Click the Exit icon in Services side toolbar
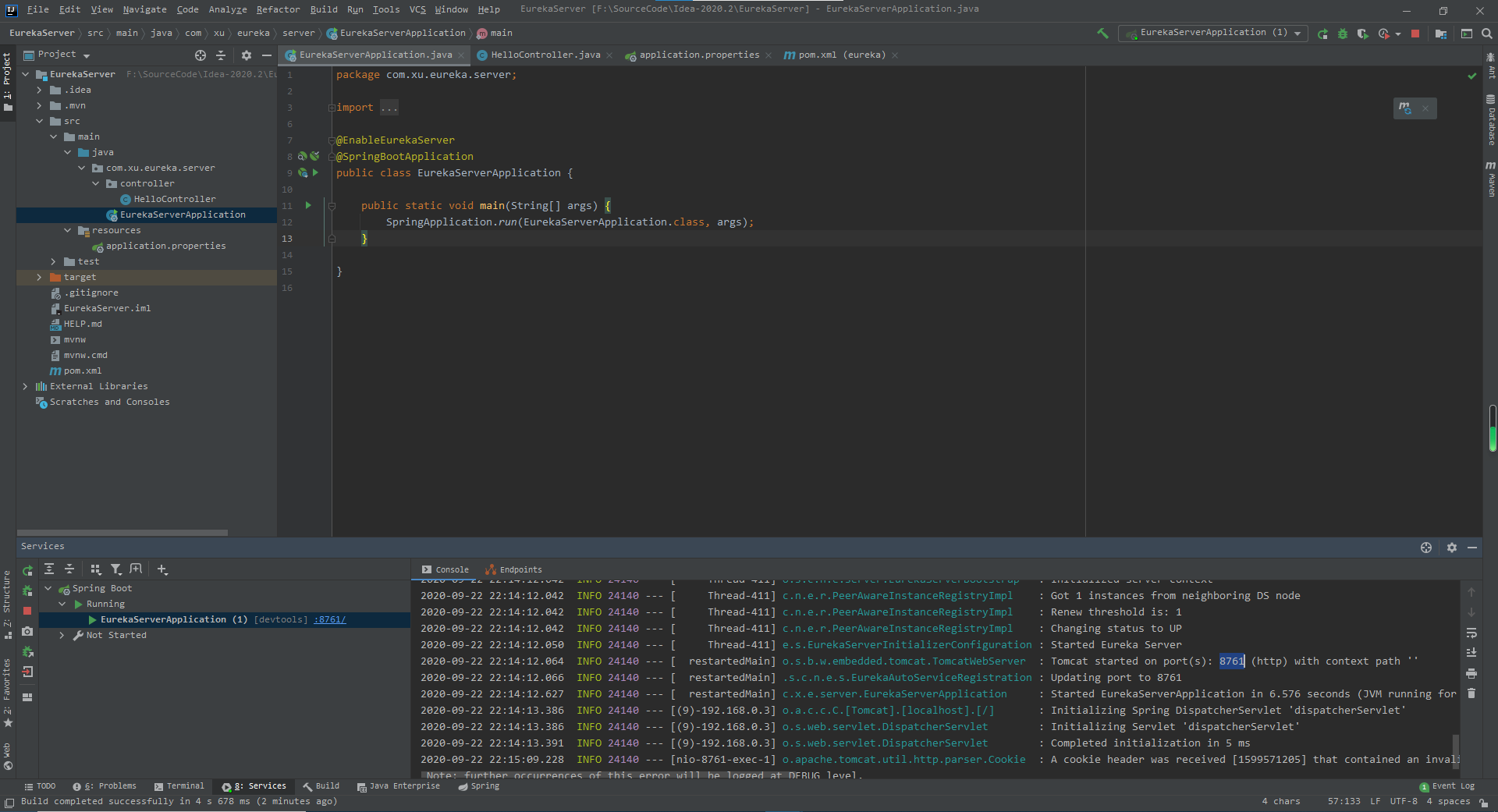The height and width of the screenshot is (812, 1498). 27,672
